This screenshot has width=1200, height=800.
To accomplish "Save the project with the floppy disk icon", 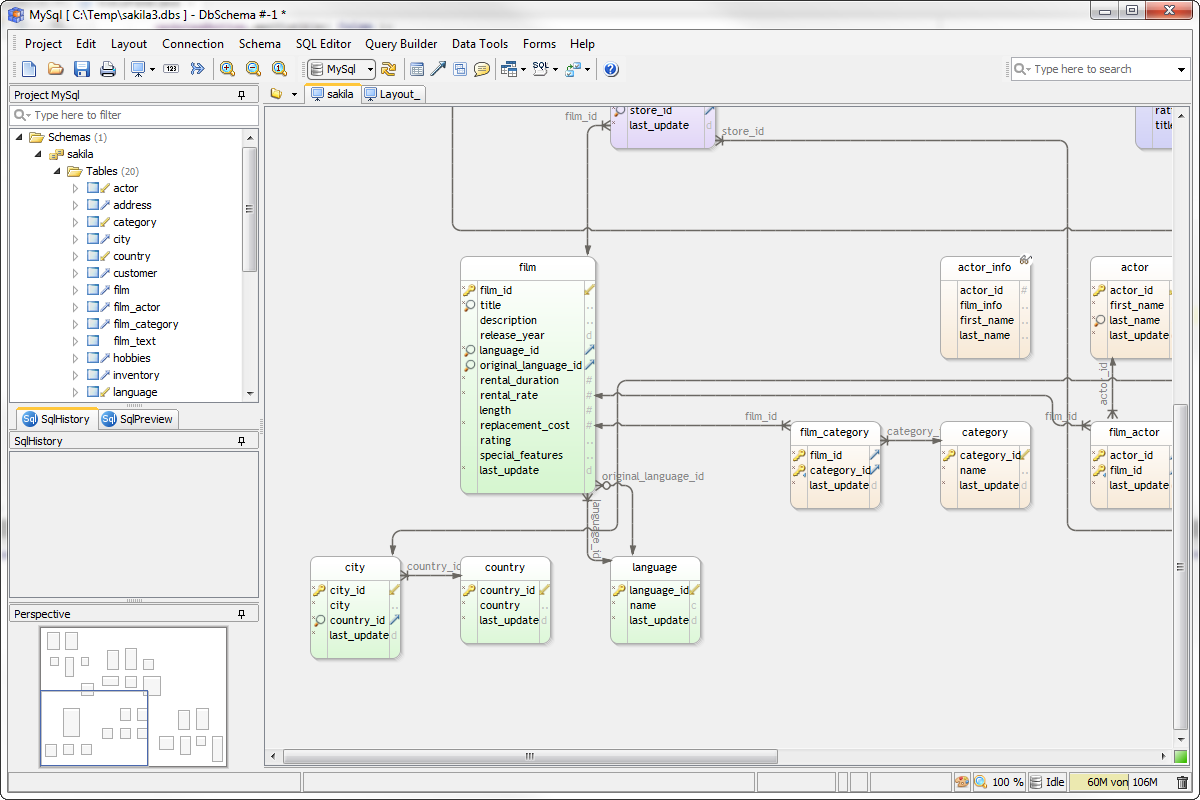I will (x=82, y=69).
